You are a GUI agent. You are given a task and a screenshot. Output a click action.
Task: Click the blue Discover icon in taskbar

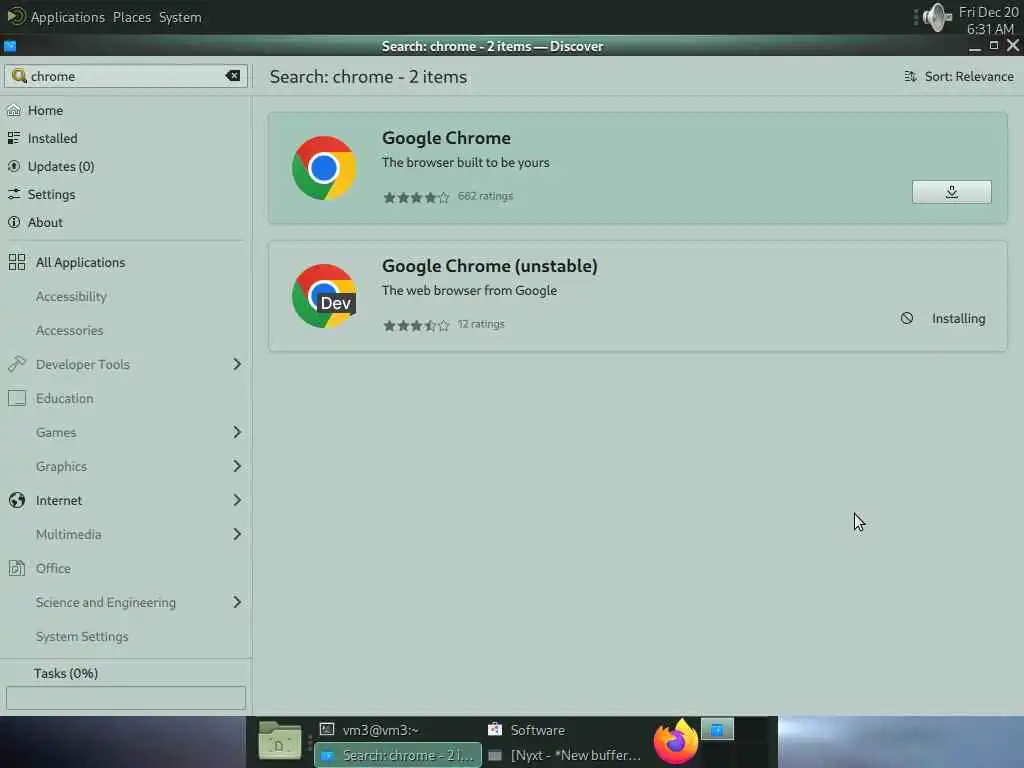pos(717,729)
